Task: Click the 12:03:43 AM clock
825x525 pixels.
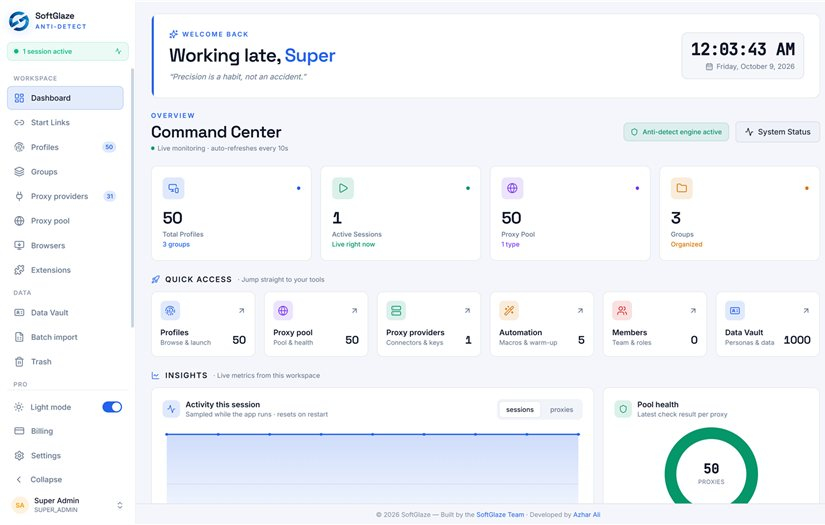Action: tap(743, 49)
